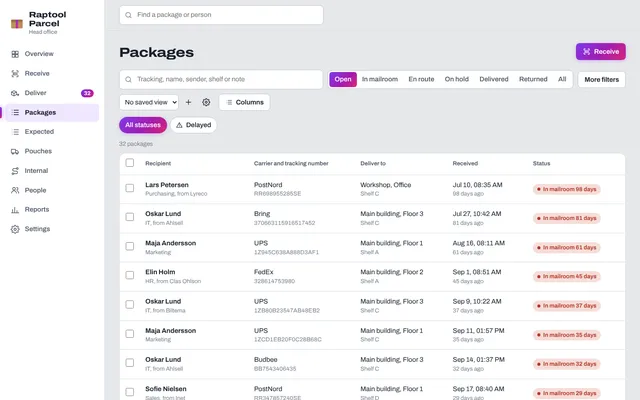Sort by Received column header

[x=465, y=163]
